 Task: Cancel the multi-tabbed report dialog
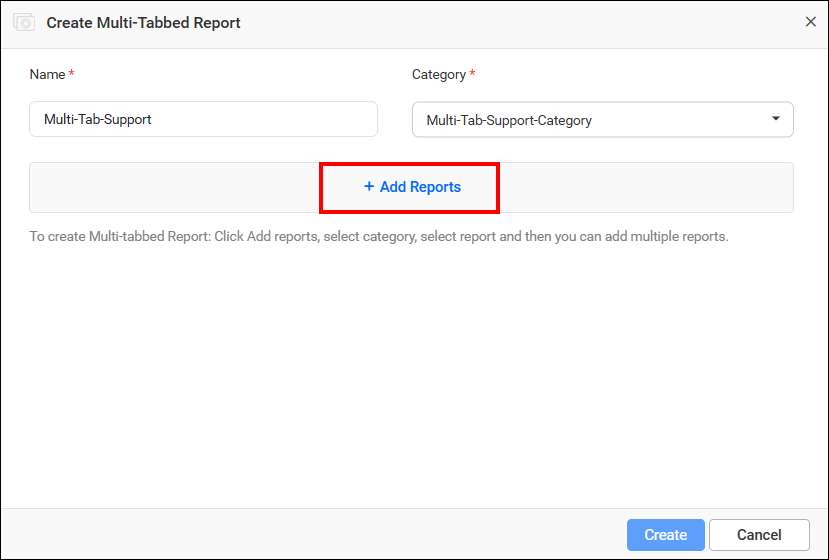tap(759, 535)
